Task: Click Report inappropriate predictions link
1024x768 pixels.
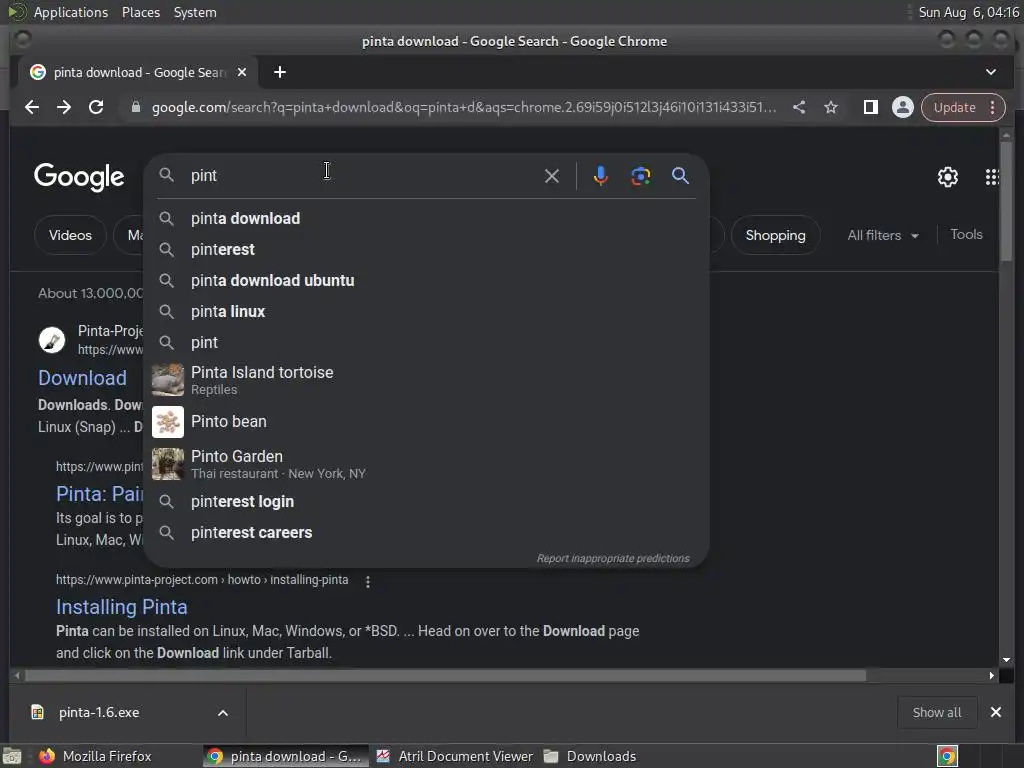Action: coord(613,558)
